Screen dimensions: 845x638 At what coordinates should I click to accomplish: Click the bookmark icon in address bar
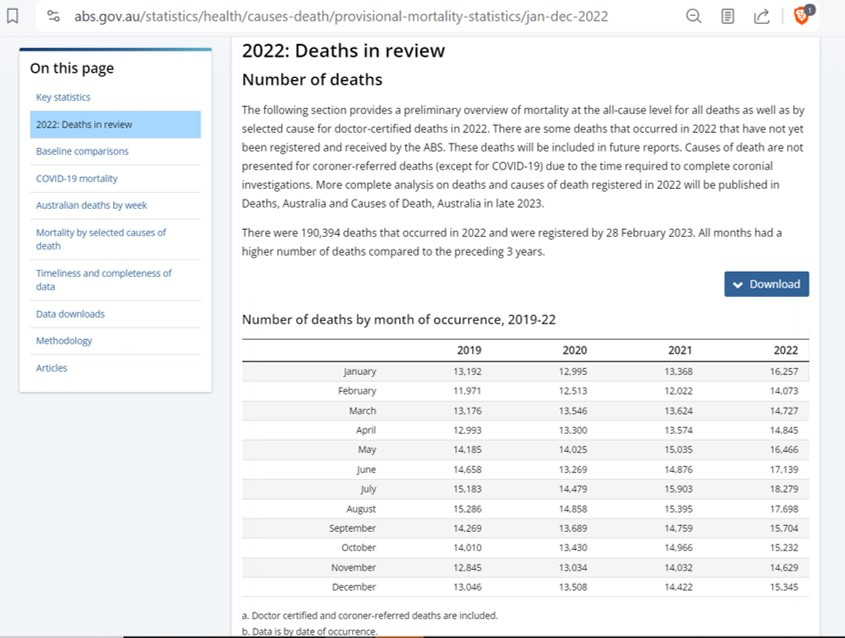[12, 16]
